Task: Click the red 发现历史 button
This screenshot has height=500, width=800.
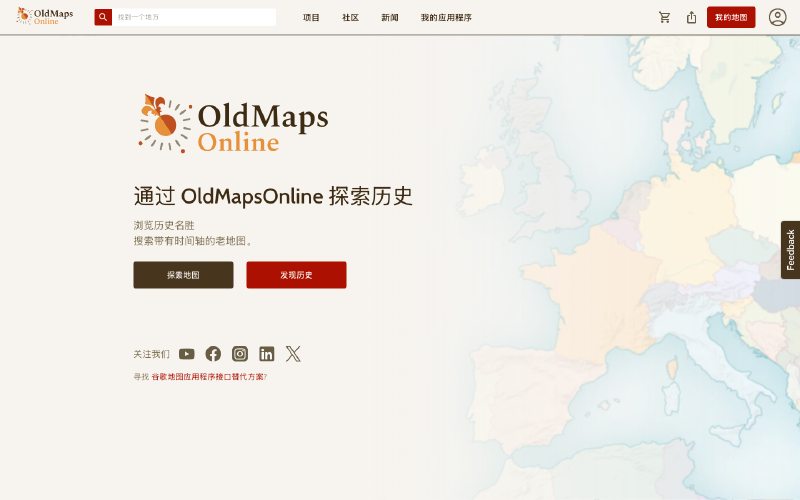Action: click(296, 275)
